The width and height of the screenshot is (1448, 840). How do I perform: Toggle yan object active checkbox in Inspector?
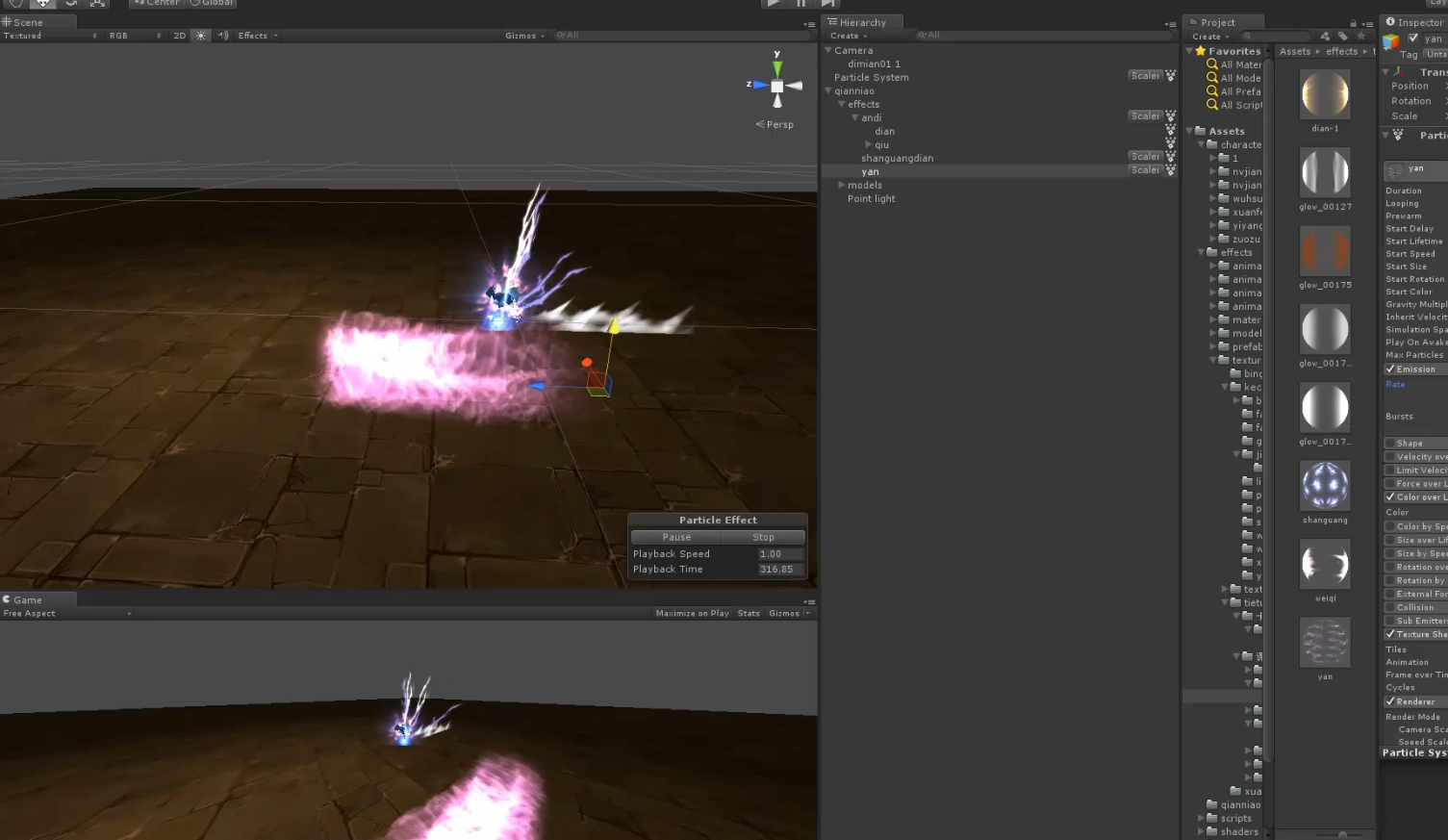coord(1412,38)
